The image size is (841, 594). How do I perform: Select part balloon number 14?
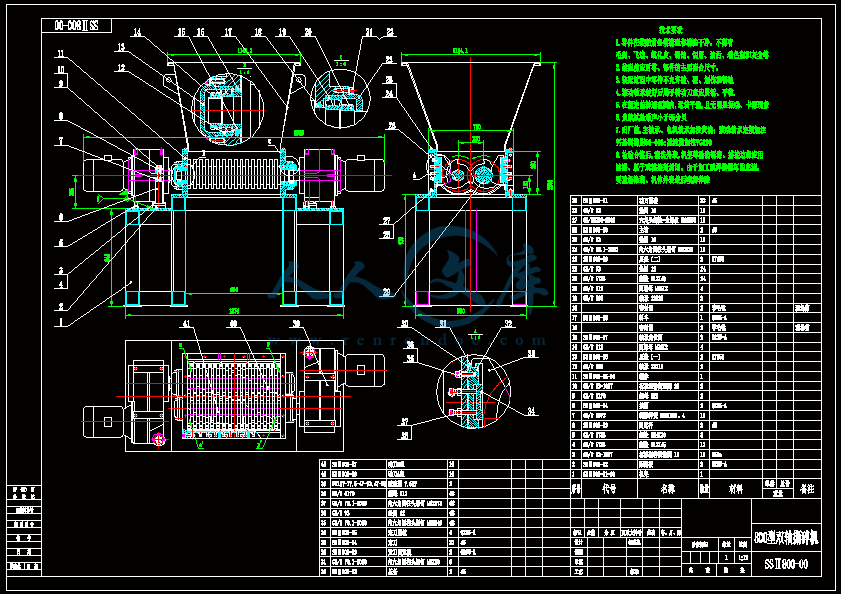tap(137, 33)
